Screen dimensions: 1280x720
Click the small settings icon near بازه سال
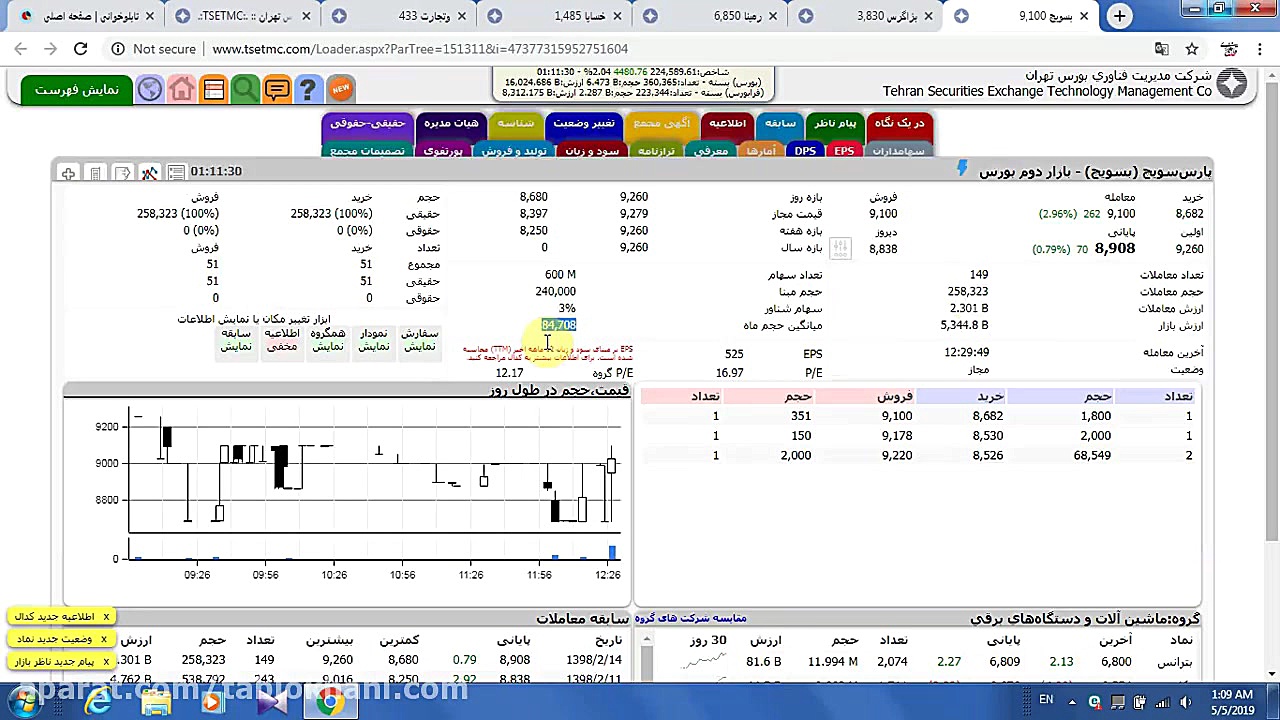(840, 248)
